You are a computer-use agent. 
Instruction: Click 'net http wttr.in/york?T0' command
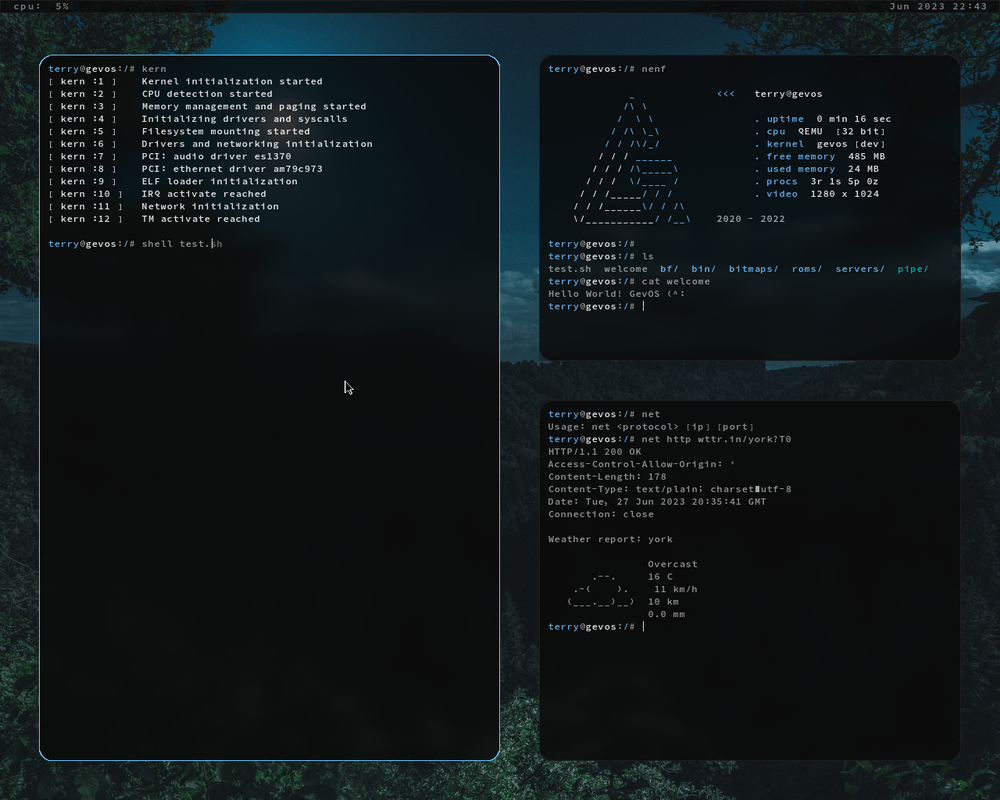[x=716, y=440]
